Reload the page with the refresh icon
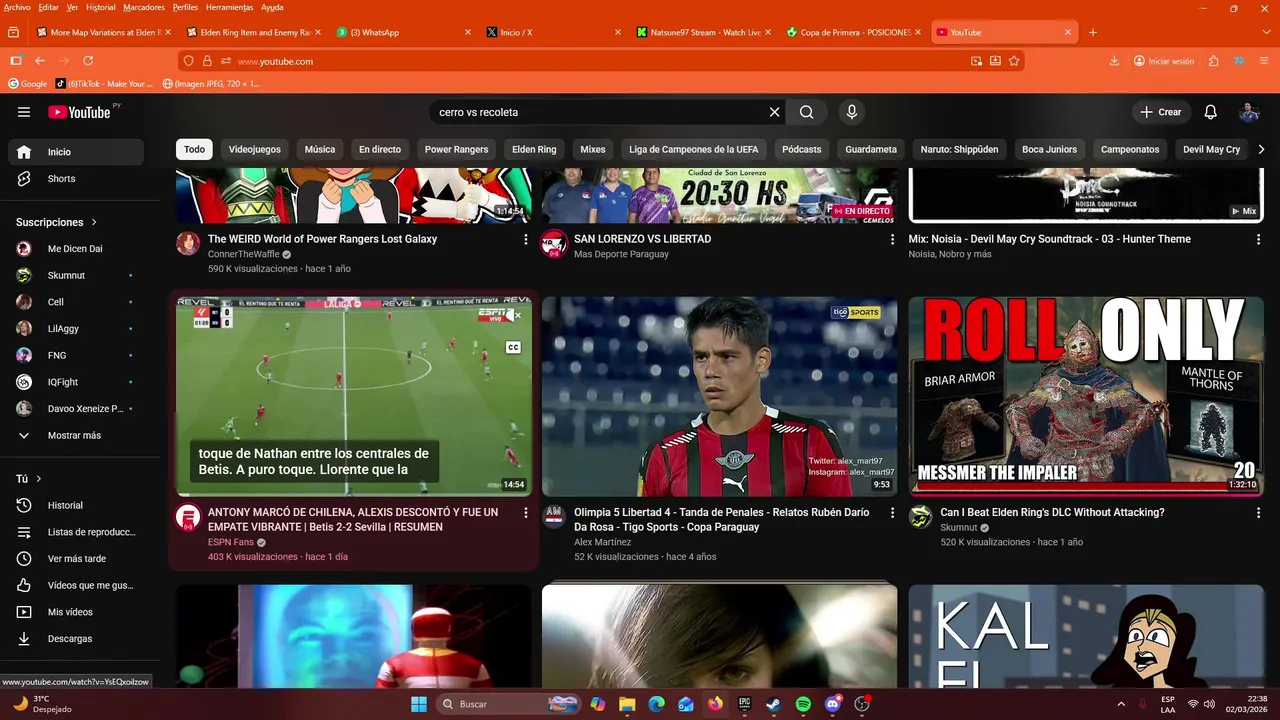1280x720 pixels. click(x=88, y=61)
